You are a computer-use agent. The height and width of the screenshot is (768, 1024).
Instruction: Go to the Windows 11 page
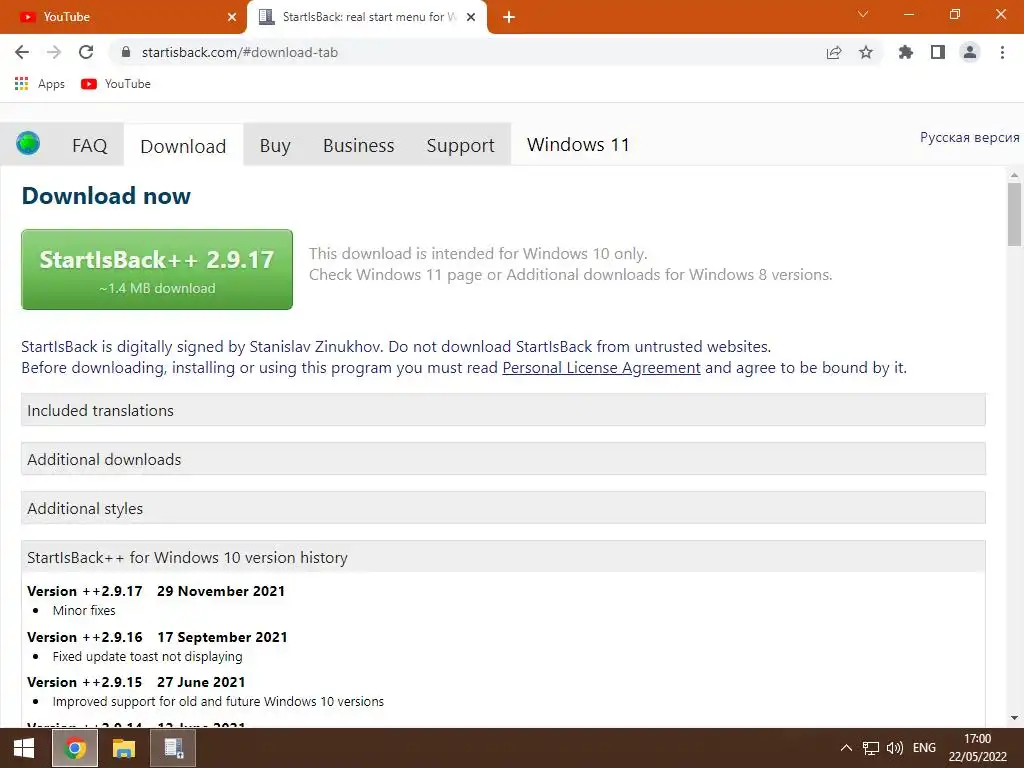click(x=578, y=144)
